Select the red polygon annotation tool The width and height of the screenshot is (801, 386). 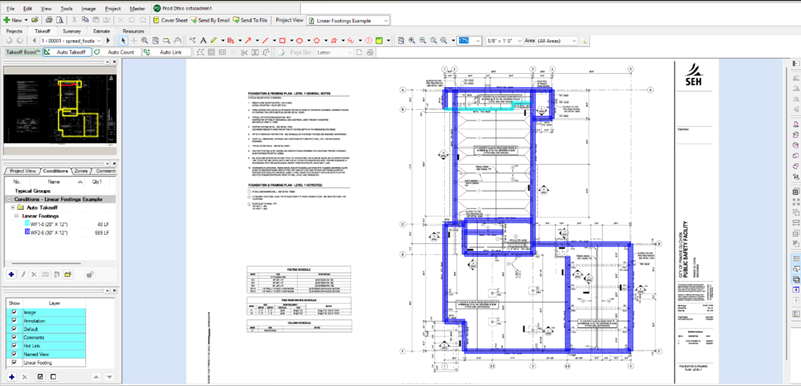[x=317, y=40]
